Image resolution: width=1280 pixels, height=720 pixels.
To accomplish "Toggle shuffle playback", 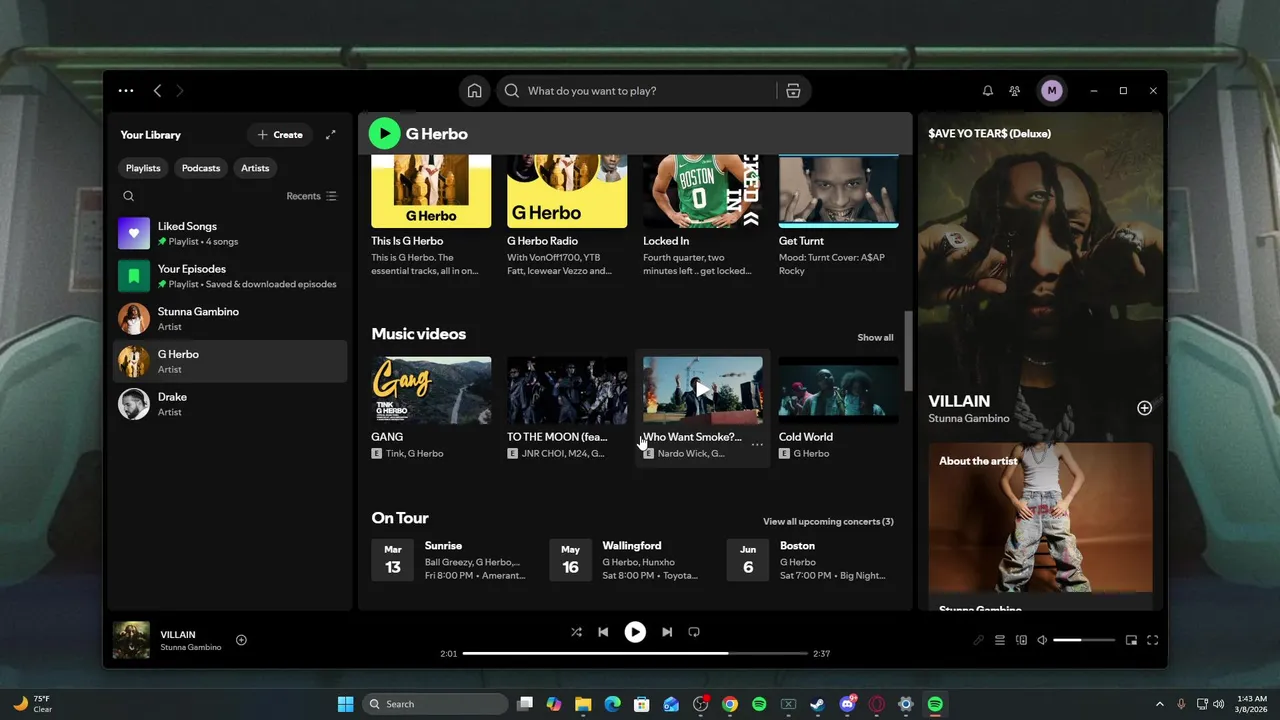I will point(576,632).
